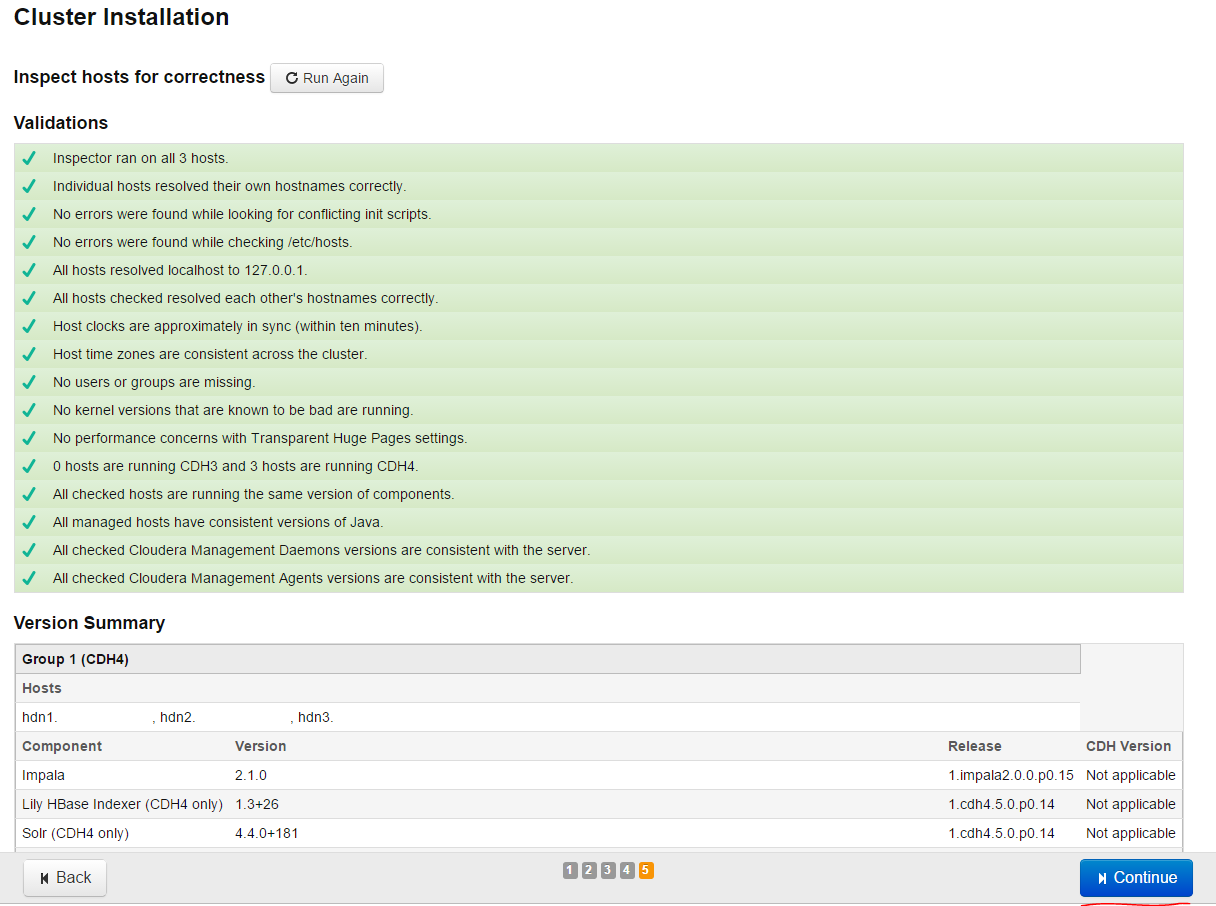1216x906 pixels.
Task: Click version 1.3+26
Action: coord(256,804)
